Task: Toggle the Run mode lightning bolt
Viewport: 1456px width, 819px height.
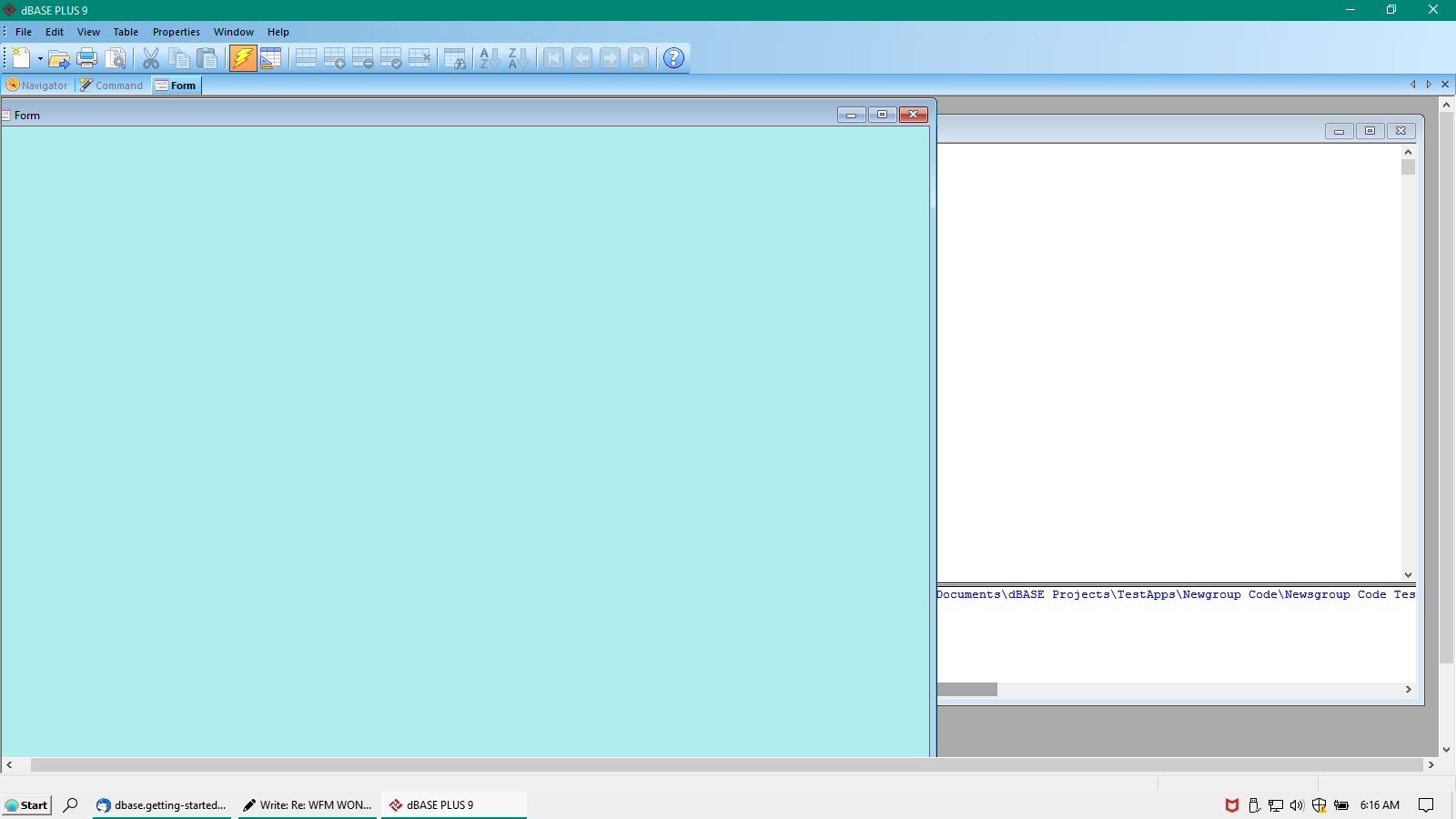Action: tap(243, 58)
